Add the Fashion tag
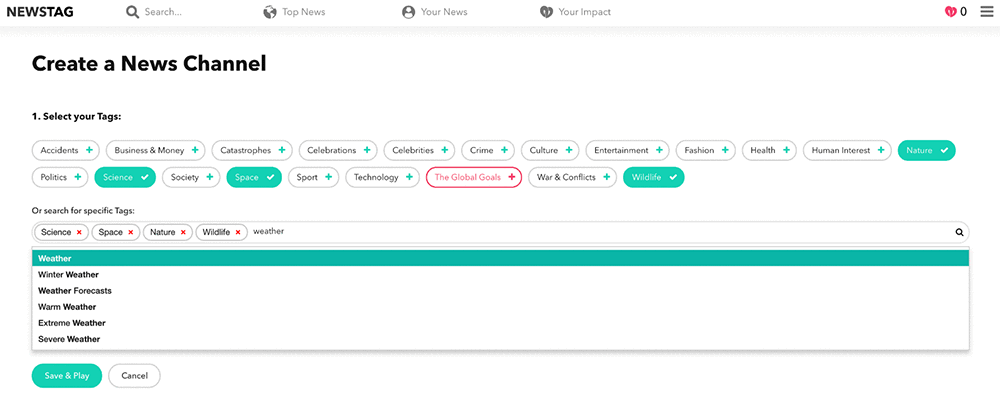1000x400 pixels. [x=706, y=151]
